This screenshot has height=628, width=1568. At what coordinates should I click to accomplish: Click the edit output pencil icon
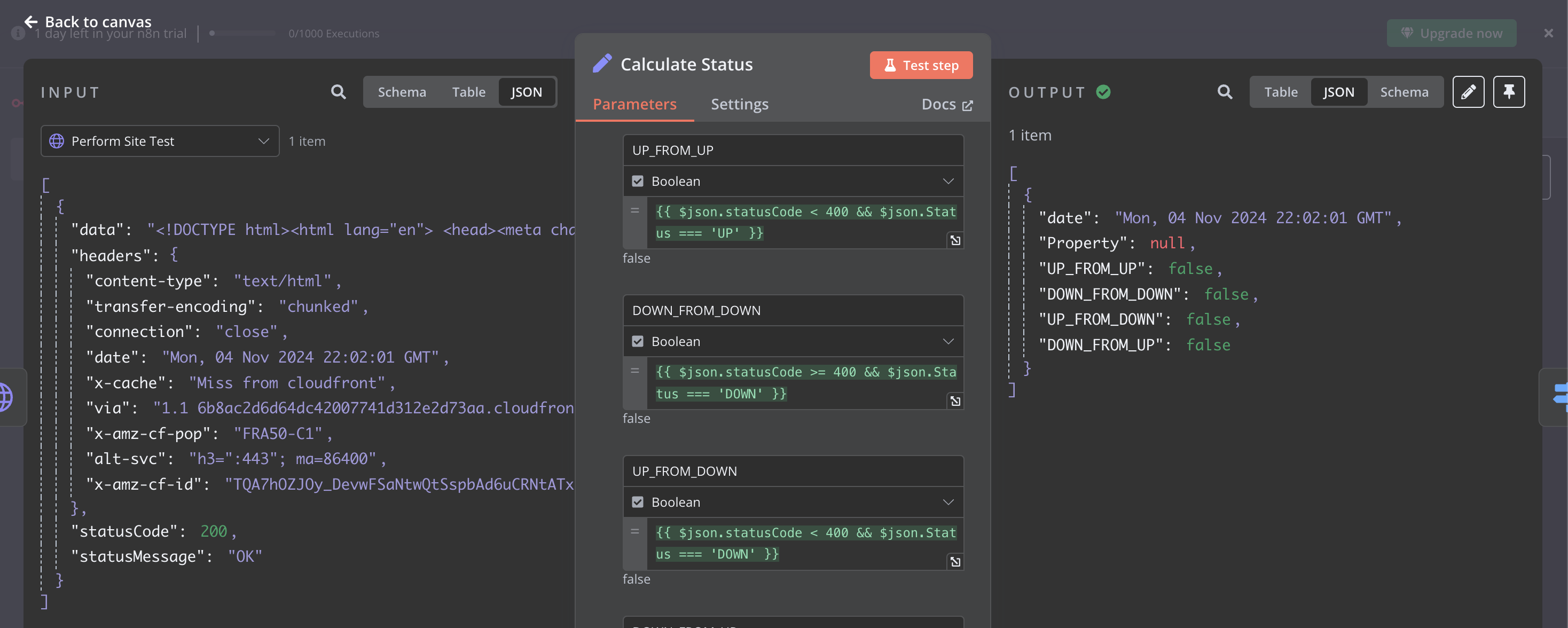click(x=1468, y=92)
